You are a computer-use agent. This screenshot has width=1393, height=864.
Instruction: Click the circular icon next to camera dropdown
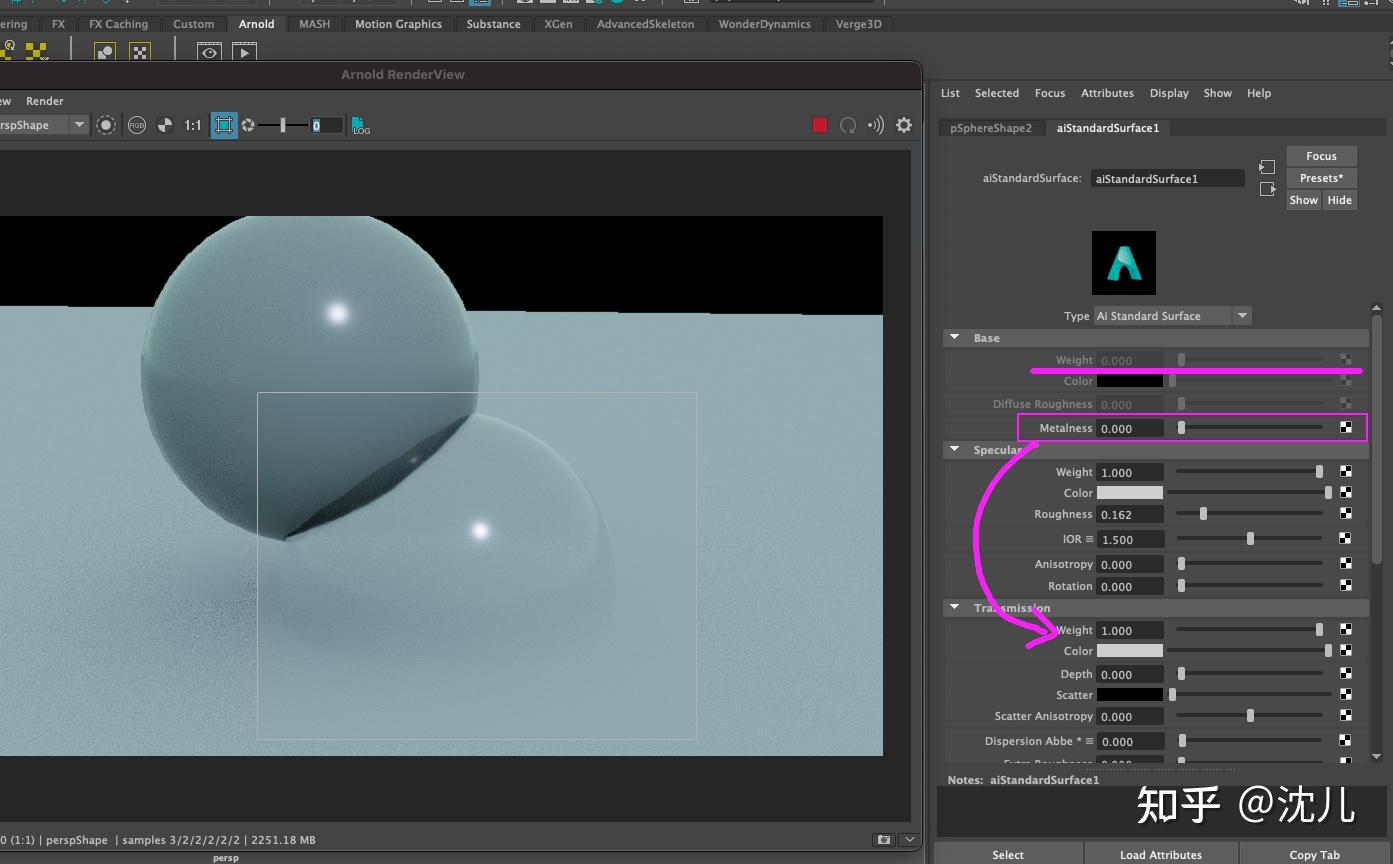[x=106, y=125]
